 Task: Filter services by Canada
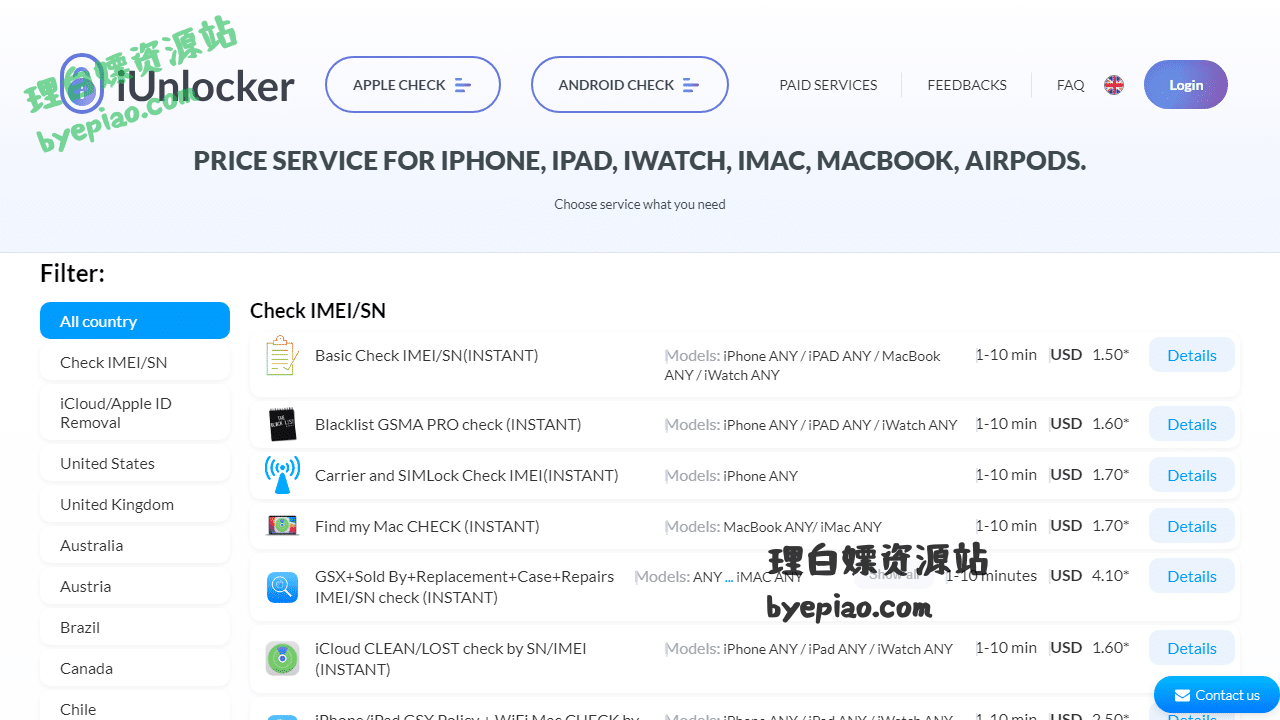click(x=135, y=668)
